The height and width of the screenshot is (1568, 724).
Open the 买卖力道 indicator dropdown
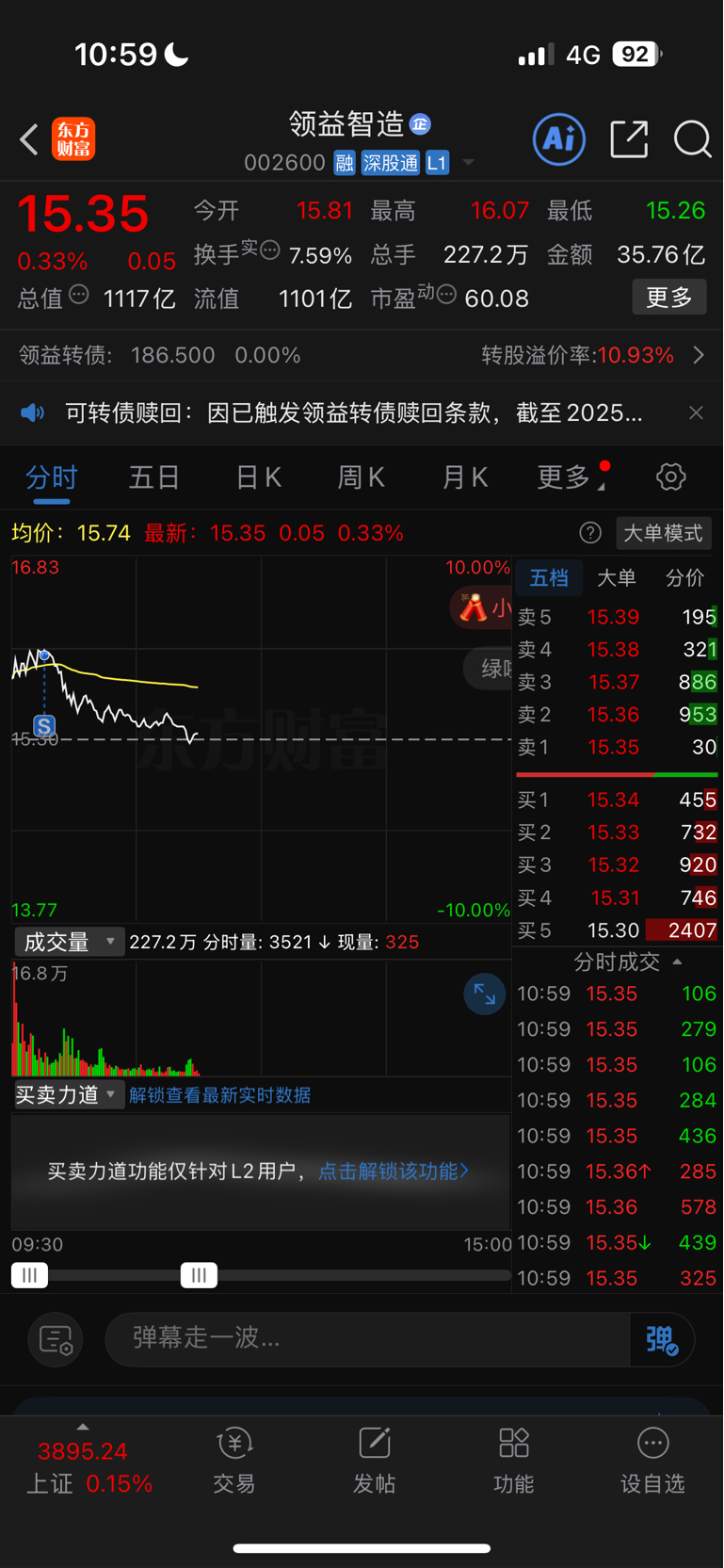[x=69, y=1094]
